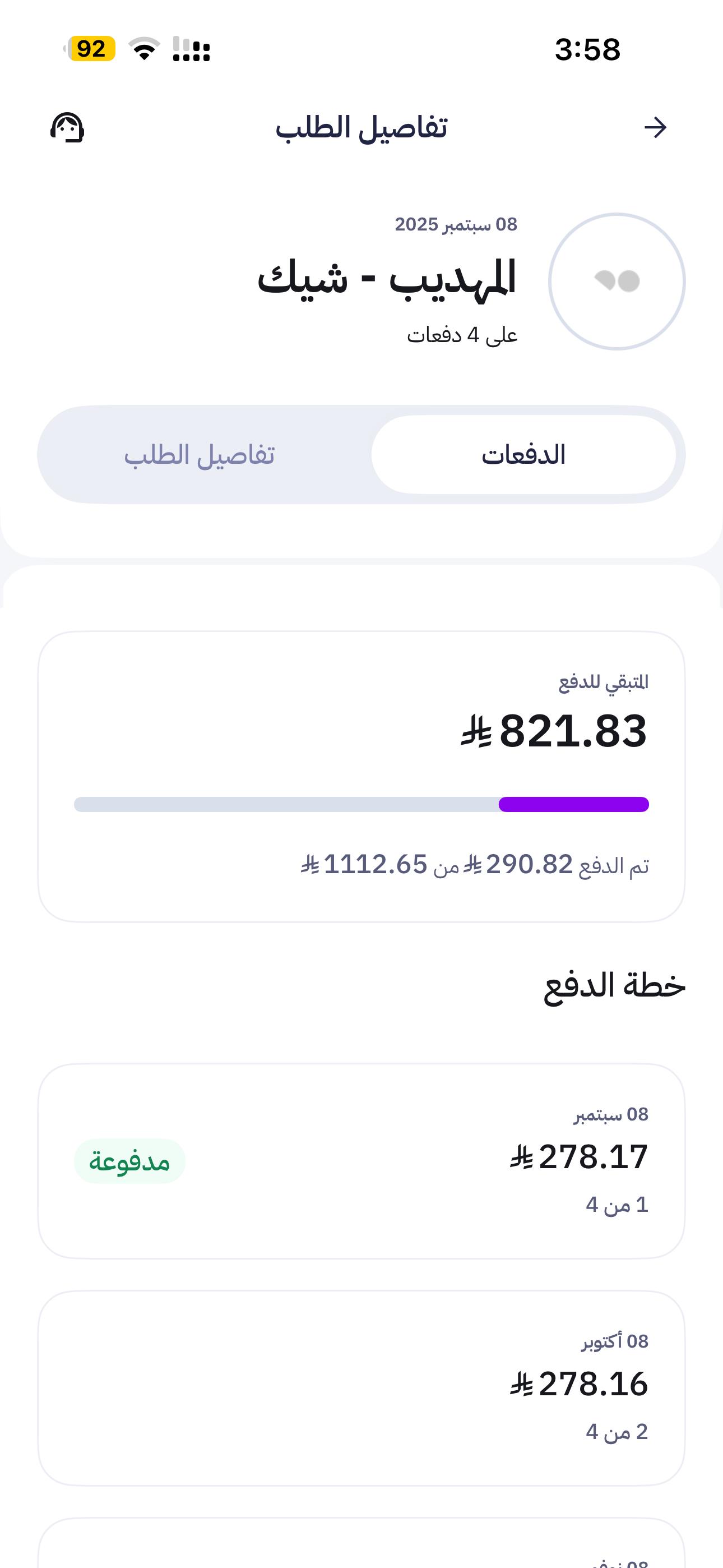Tap the merchant logo circle

click(x=617, y=281)
